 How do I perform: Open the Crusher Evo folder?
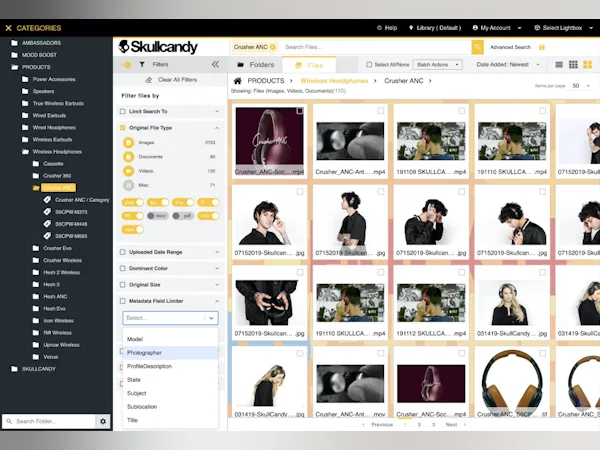point(56,247)
